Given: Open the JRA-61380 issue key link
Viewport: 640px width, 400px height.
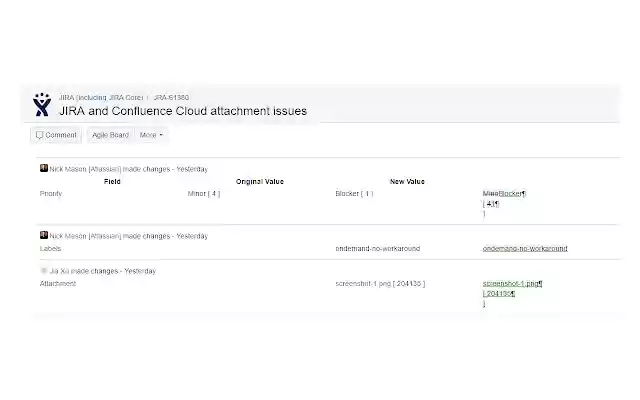Looking at the screenshot, I should click(x=171, y=98).
